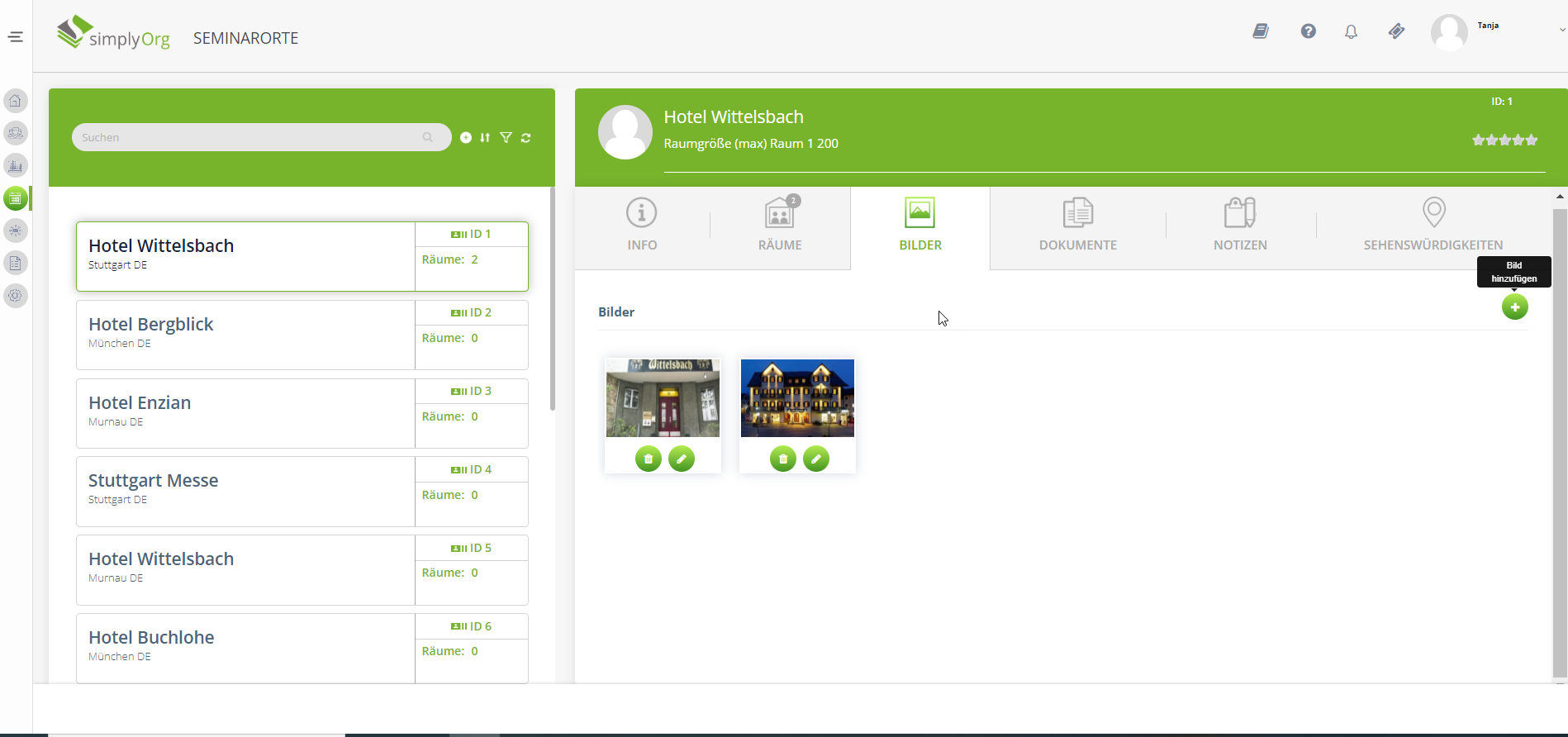Click the add seminar location plus icon
The image size is (1568, 737).
(466, 138)
